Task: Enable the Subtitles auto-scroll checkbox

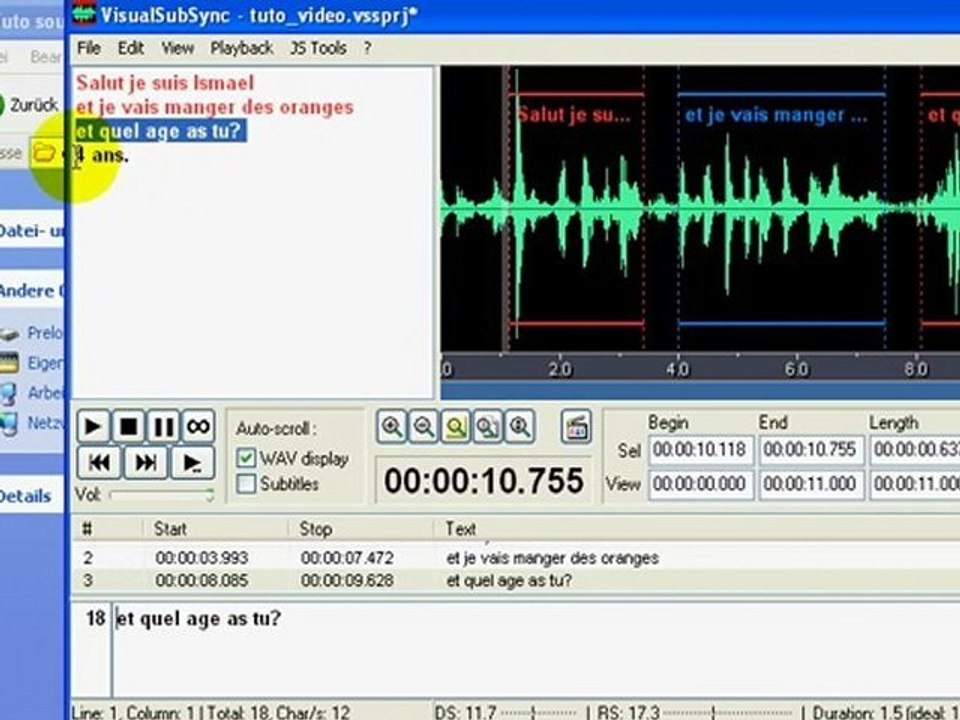Action: (x=246, y=484)
